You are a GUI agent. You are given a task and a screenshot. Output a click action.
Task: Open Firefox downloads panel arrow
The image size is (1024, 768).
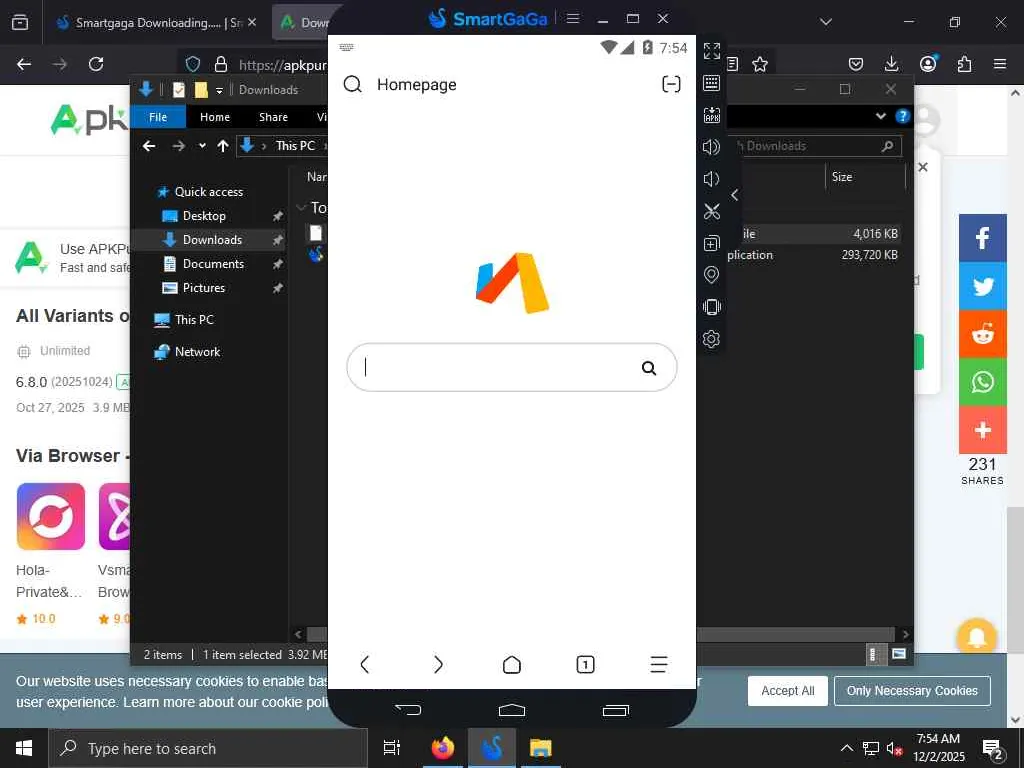(x=891, y=63)
